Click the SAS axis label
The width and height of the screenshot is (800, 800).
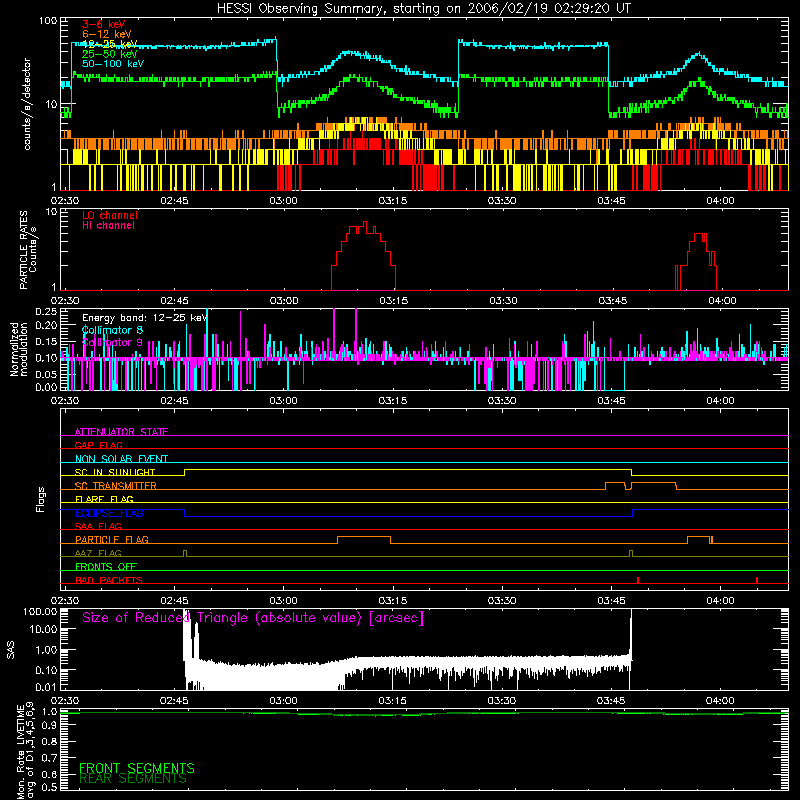tap(10, 649)
